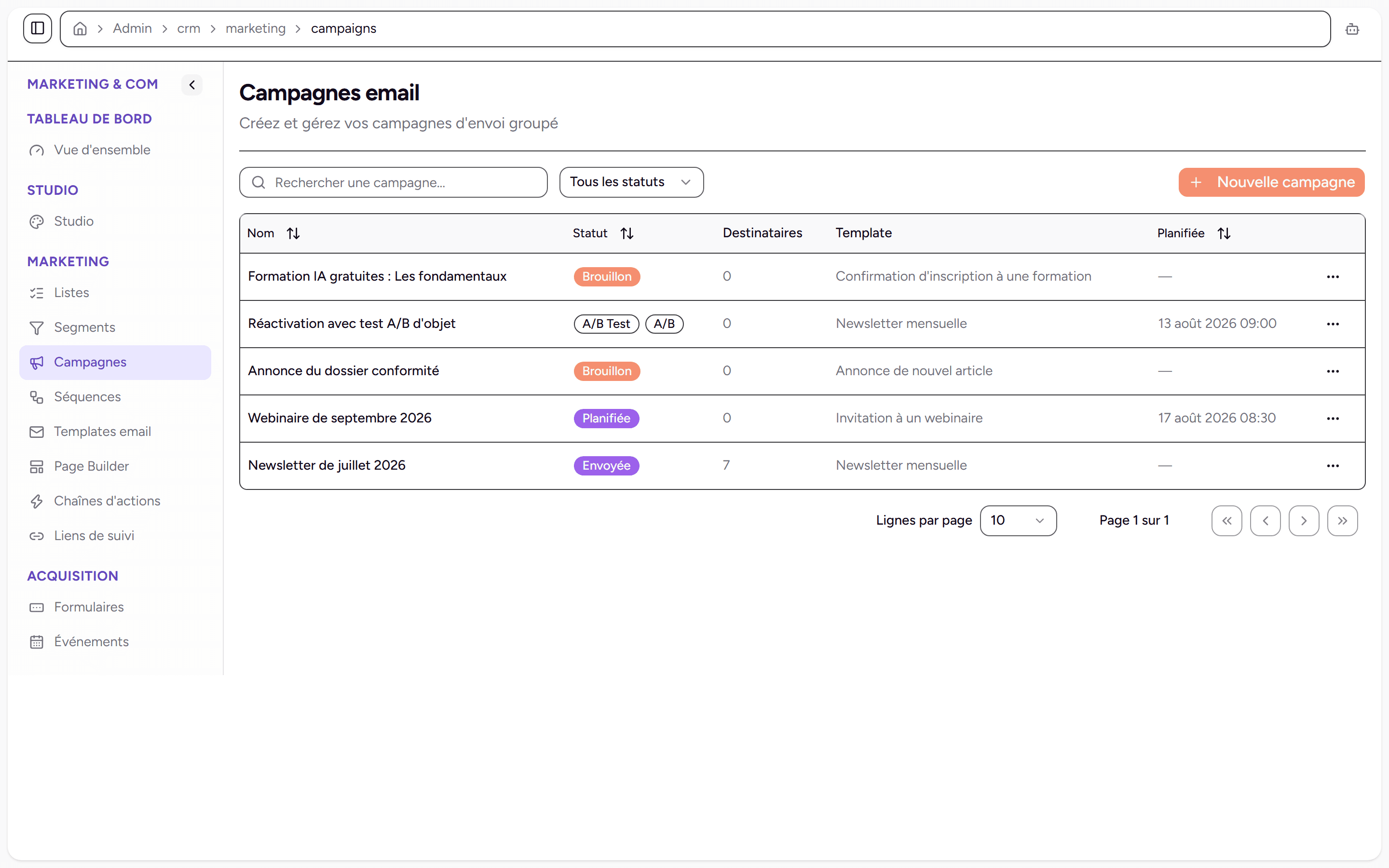Open campaign Newsletter de juillet 2026
The width and height of the screenshot is (1389, 868).
[x=327, y=465]
